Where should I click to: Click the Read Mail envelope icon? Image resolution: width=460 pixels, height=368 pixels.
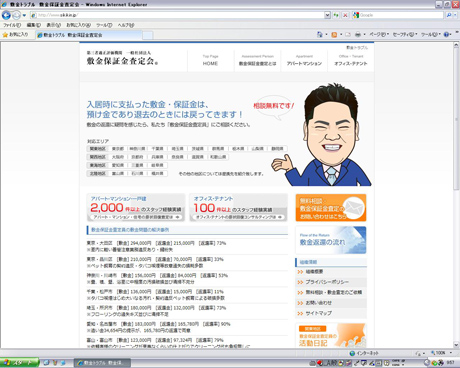tap(348, 34)
